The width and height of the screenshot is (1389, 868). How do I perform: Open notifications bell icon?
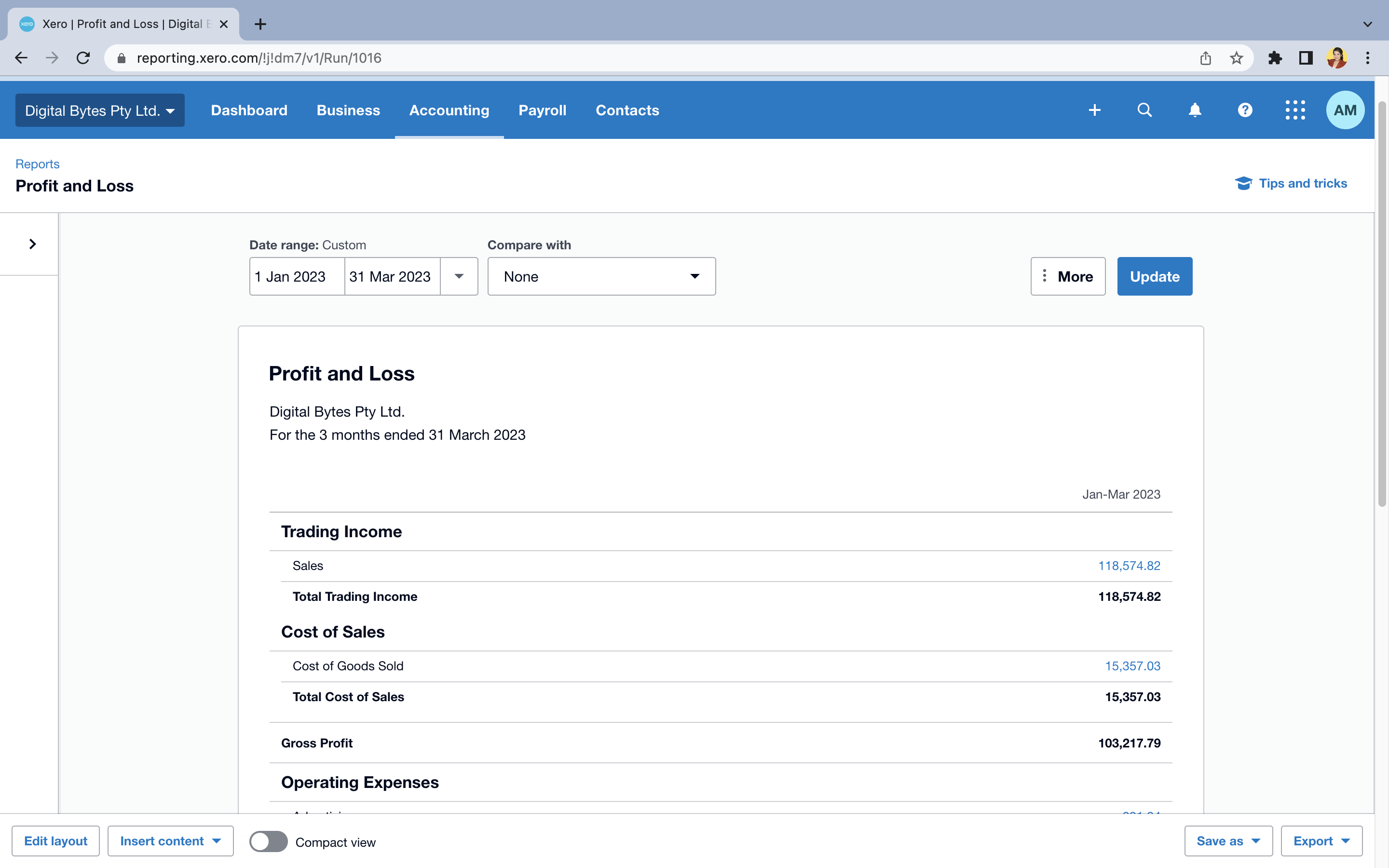tap(1195, 110)
